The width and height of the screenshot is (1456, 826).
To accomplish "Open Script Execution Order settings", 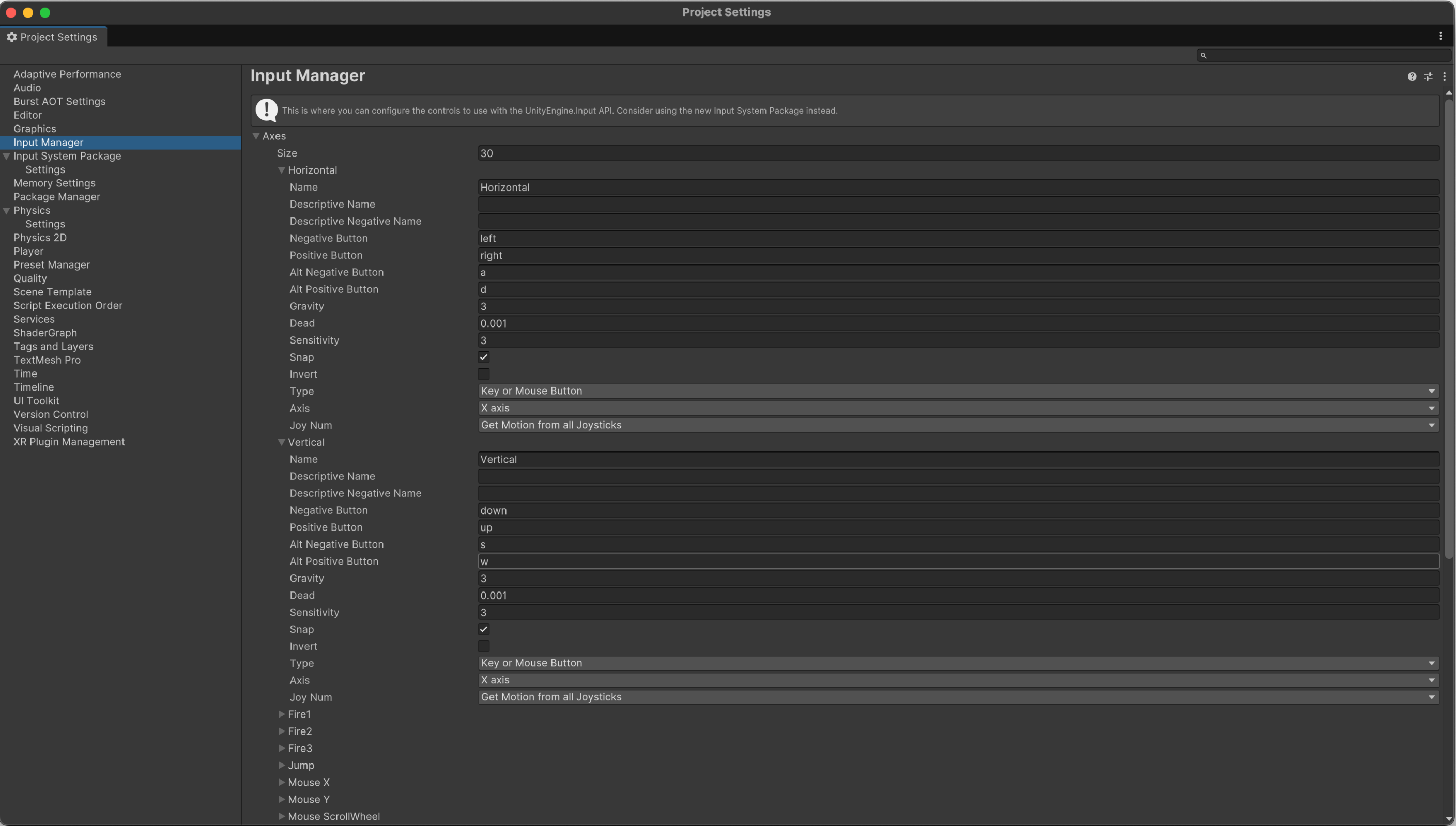I will (x=68, y=306).
